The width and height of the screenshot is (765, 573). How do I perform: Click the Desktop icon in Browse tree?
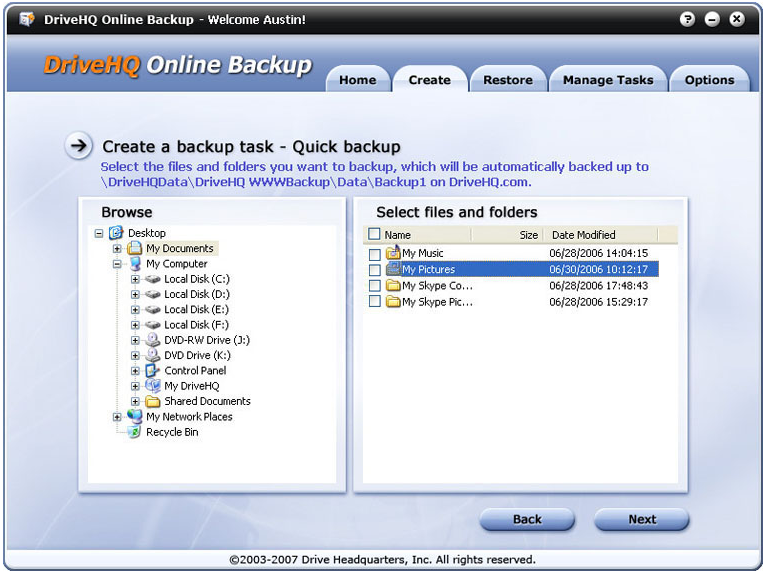click(x=116, y=233)
